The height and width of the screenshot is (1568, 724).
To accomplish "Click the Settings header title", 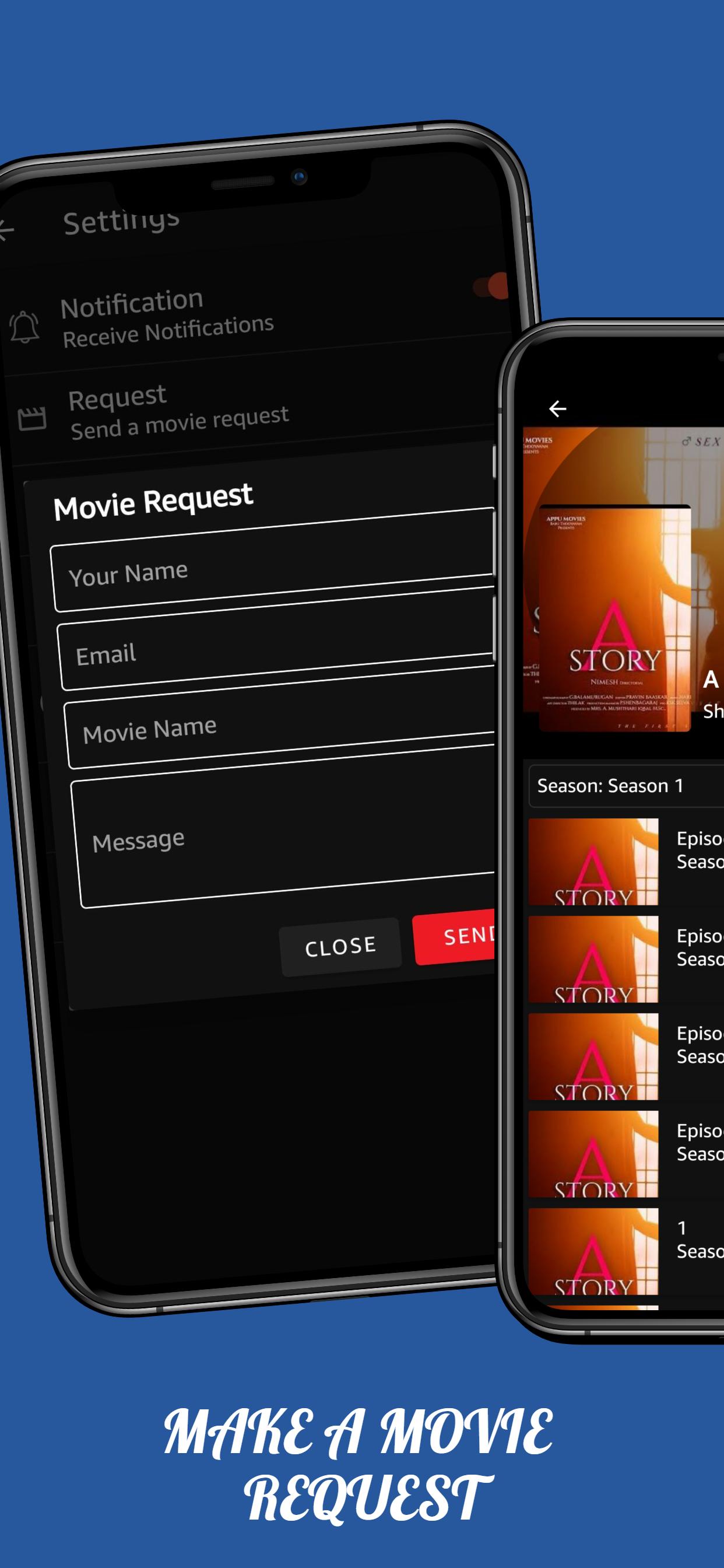I will click(x=121, y=221).
